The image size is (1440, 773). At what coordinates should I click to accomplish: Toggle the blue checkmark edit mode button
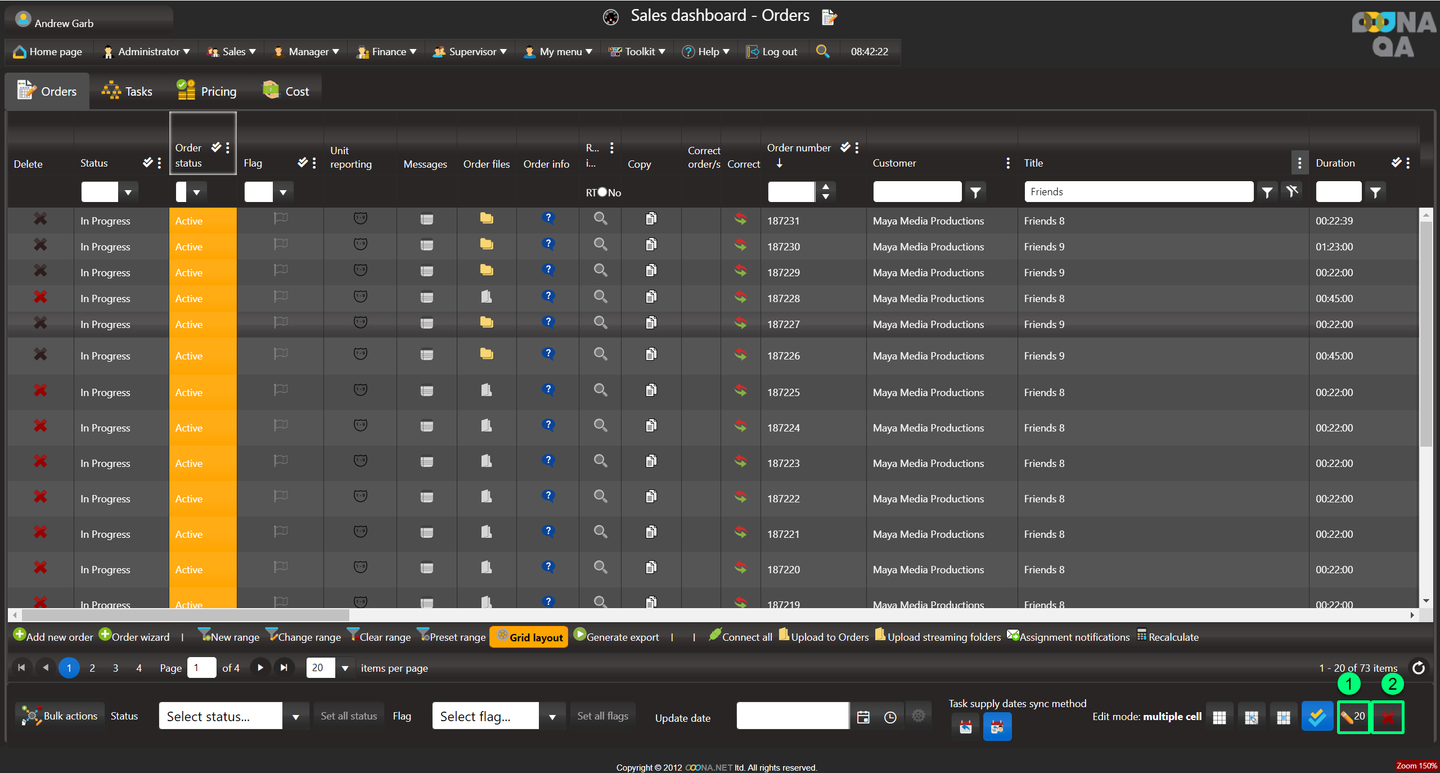click(x=1317, y=717)
